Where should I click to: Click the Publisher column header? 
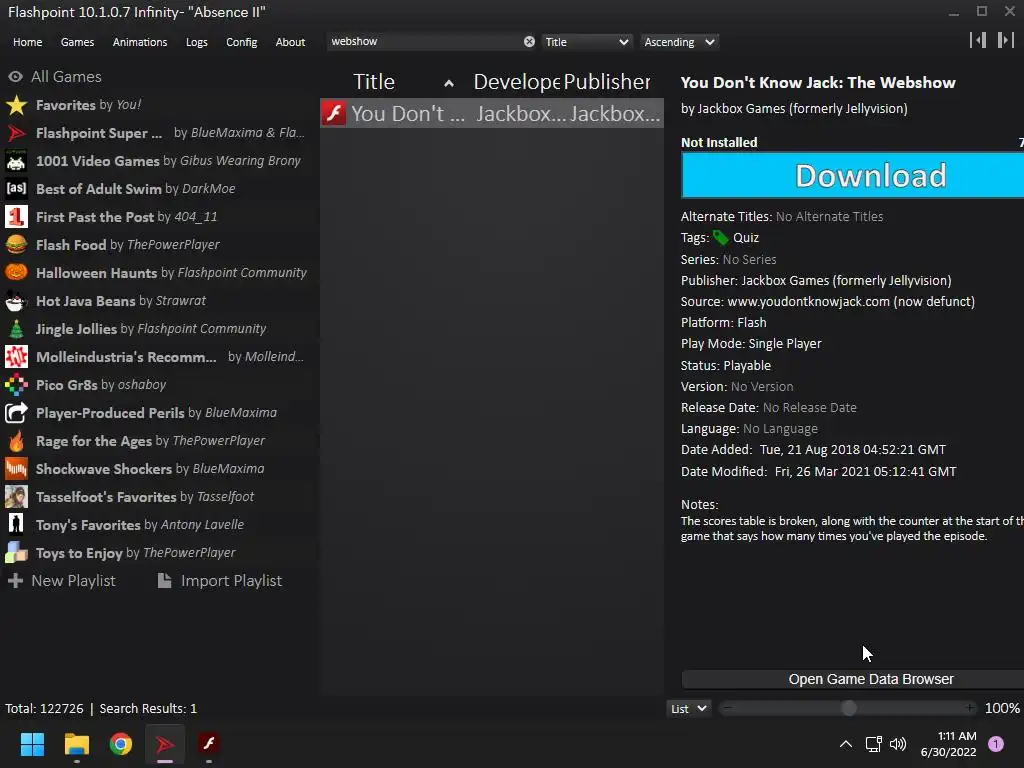click(607, 82)
